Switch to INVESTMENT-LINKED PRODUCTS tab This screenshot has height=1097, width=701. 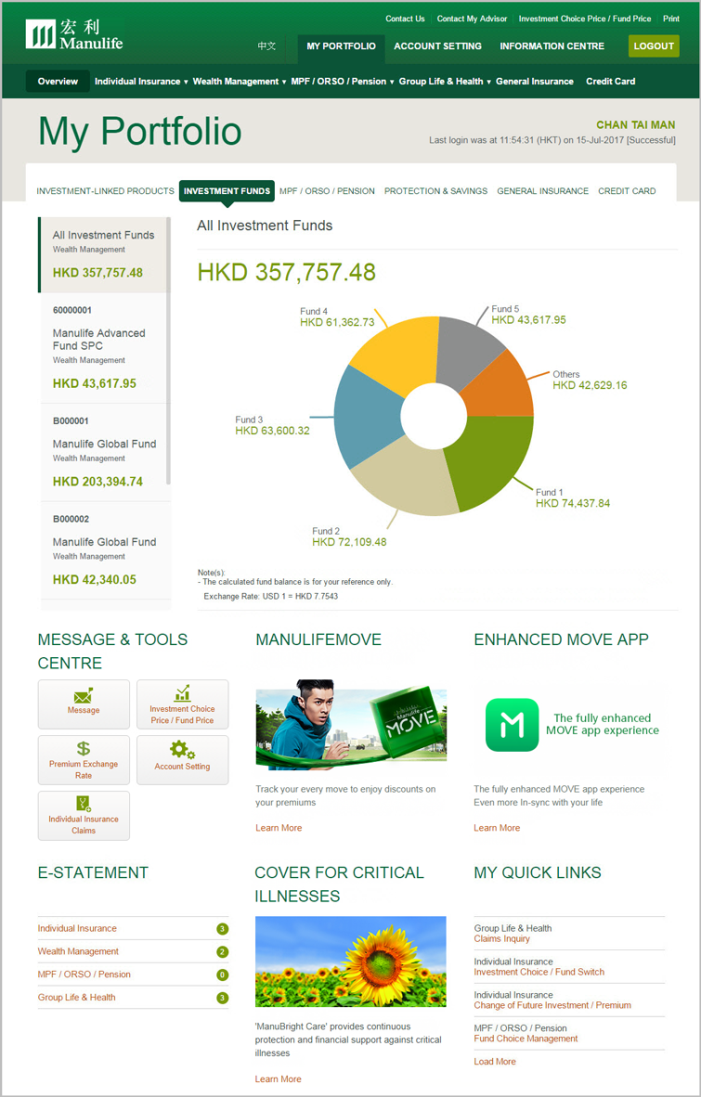[x=105, y=190]
